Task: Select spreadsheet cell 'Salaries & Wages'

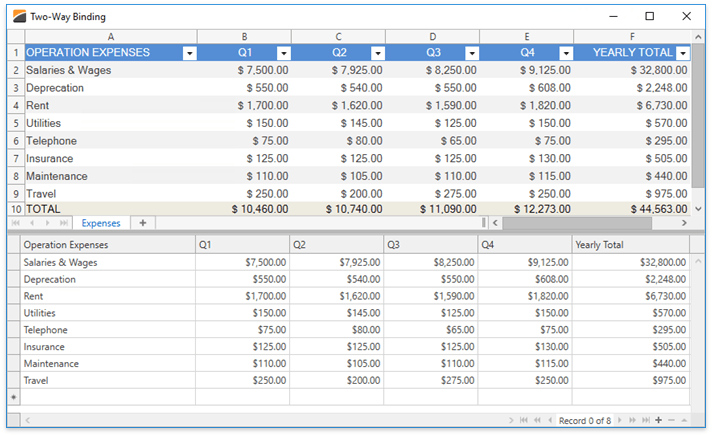Action: (111, 70)
